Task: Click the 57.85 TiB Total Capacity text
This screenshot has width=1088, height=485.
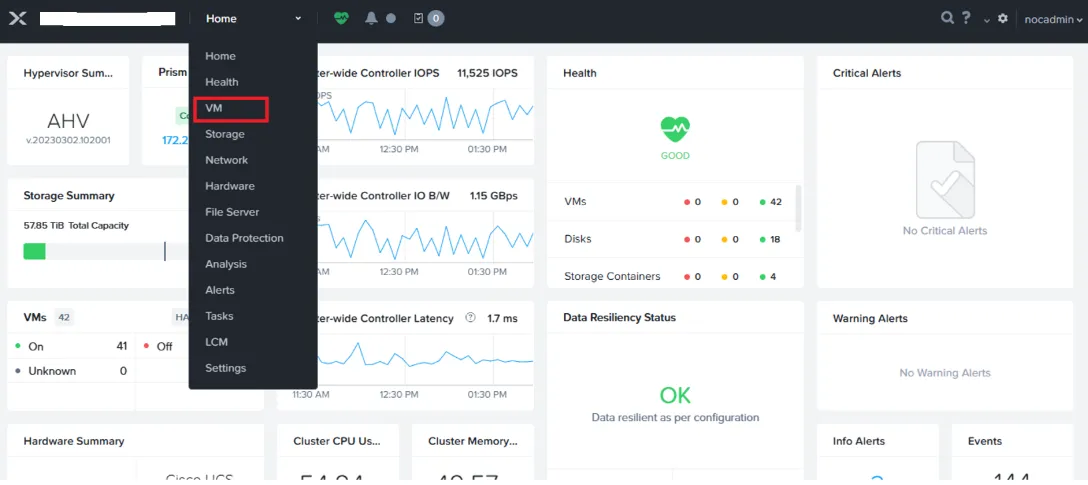Action: point(76,226)
